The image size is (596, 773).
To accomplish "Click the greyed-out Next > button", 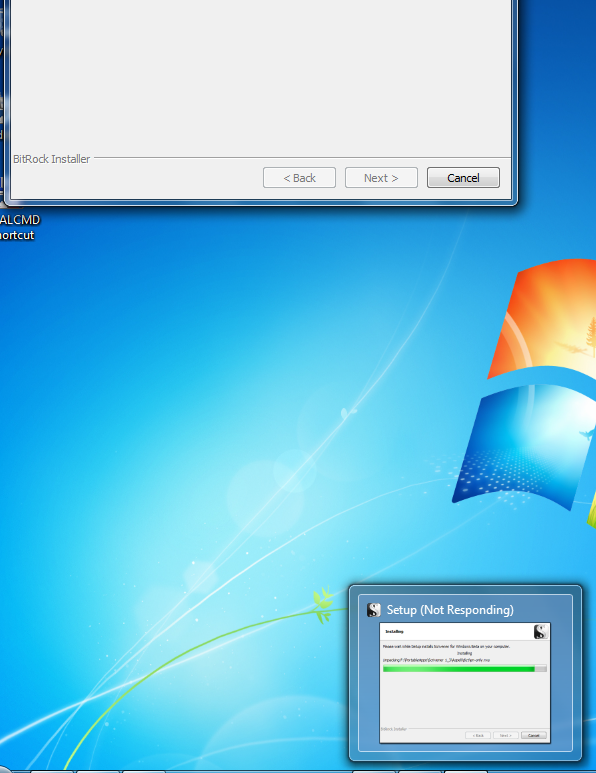I will point(381,177).
